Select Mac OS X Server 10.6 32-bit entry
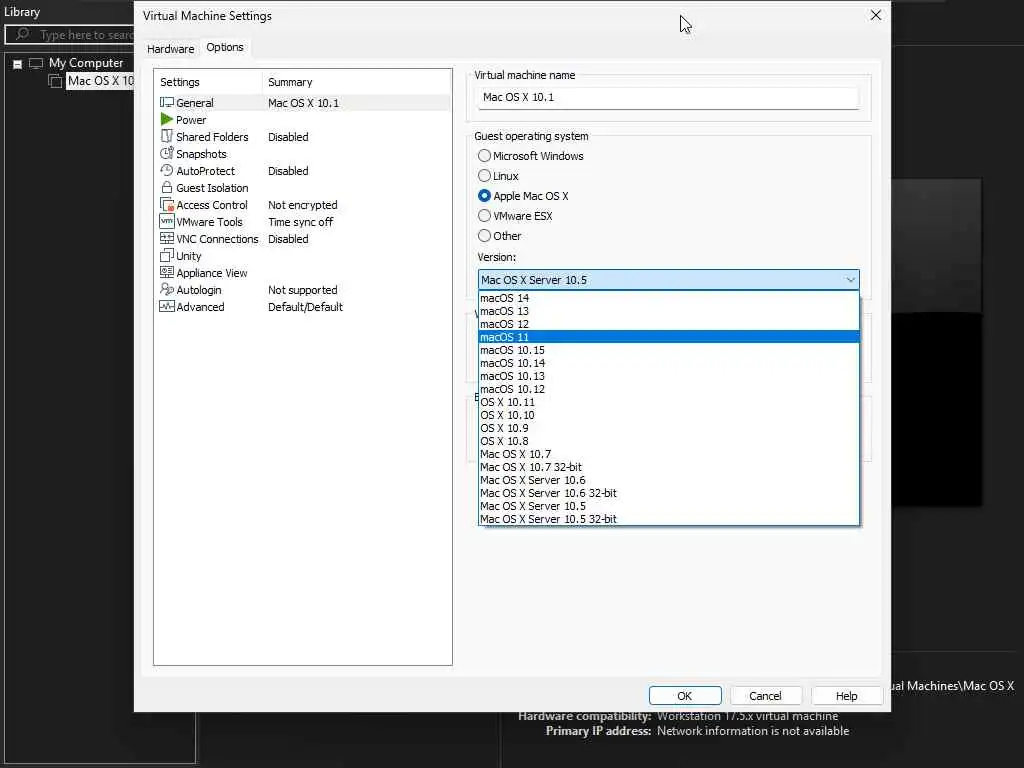This screenshot has width=1024, height=768. pyautogui.click(x=669, y=493)
